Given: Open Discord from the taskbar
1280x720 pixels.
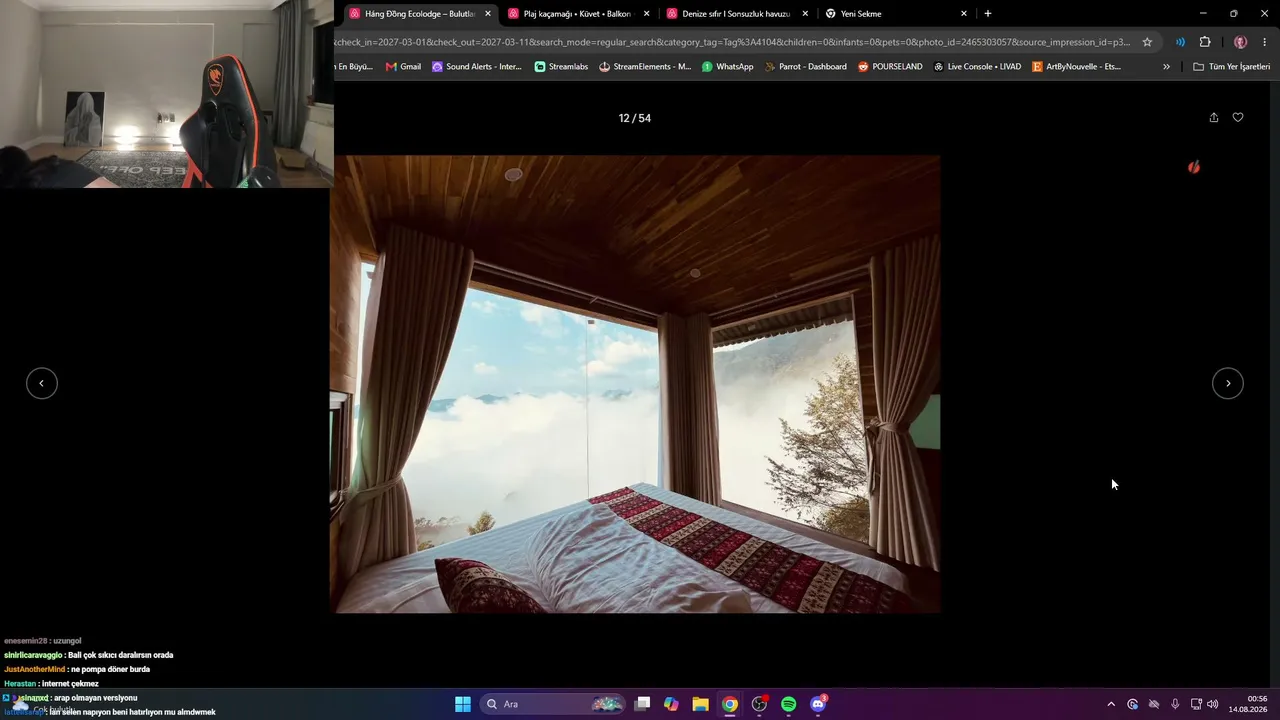Looking at the screenshot, I should click(x=818, y=704).
